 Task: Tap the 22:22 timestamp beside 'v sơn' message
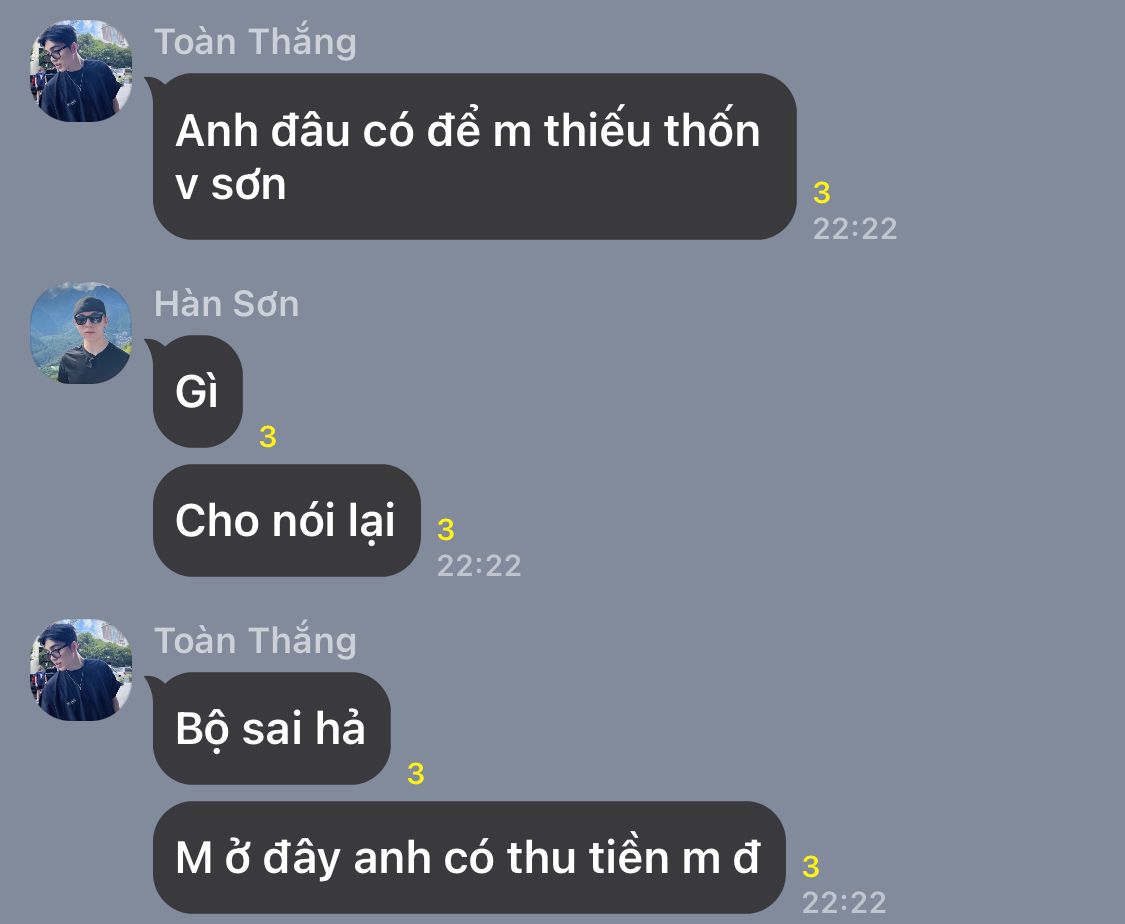click(x=855, y=229)
